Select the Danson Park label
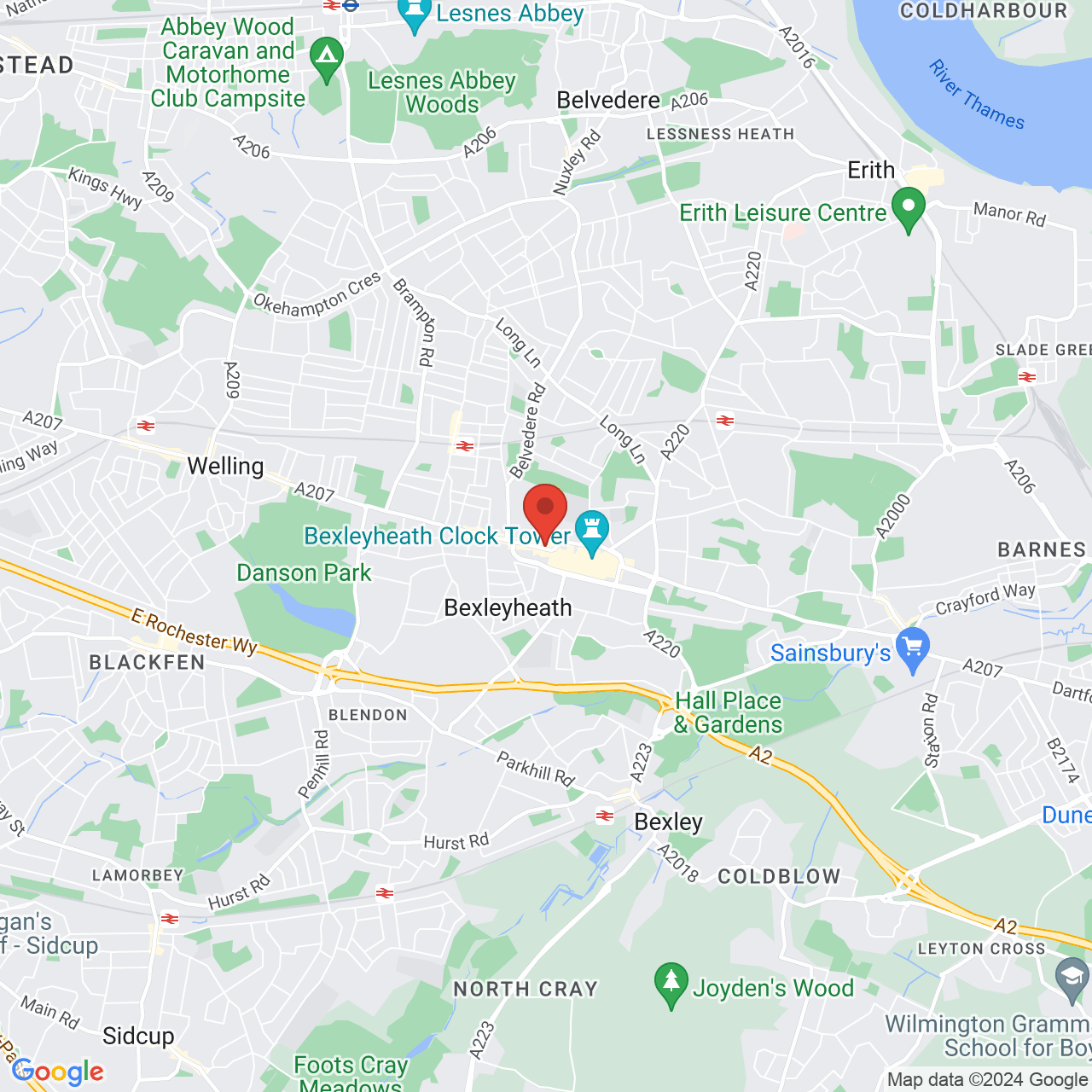The width and height of the screenshot is (1092, 1092). 304,572
